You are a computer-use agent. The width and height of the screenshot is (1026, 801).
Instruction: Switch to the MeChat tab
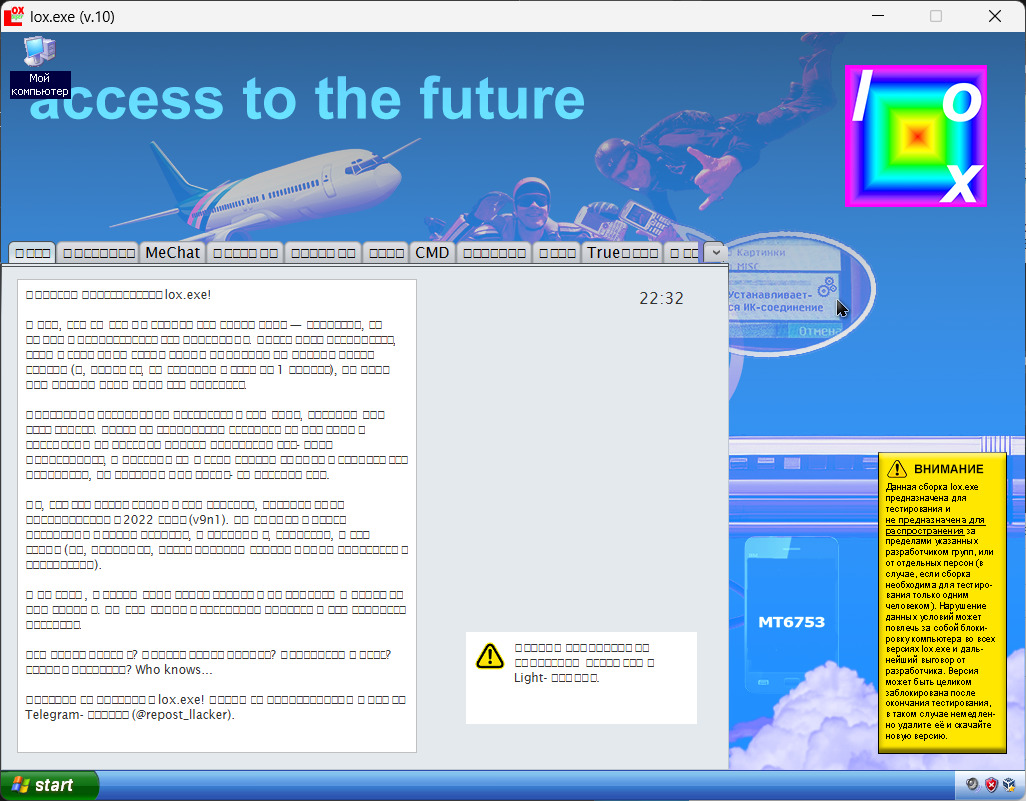[x=173, y=253]
